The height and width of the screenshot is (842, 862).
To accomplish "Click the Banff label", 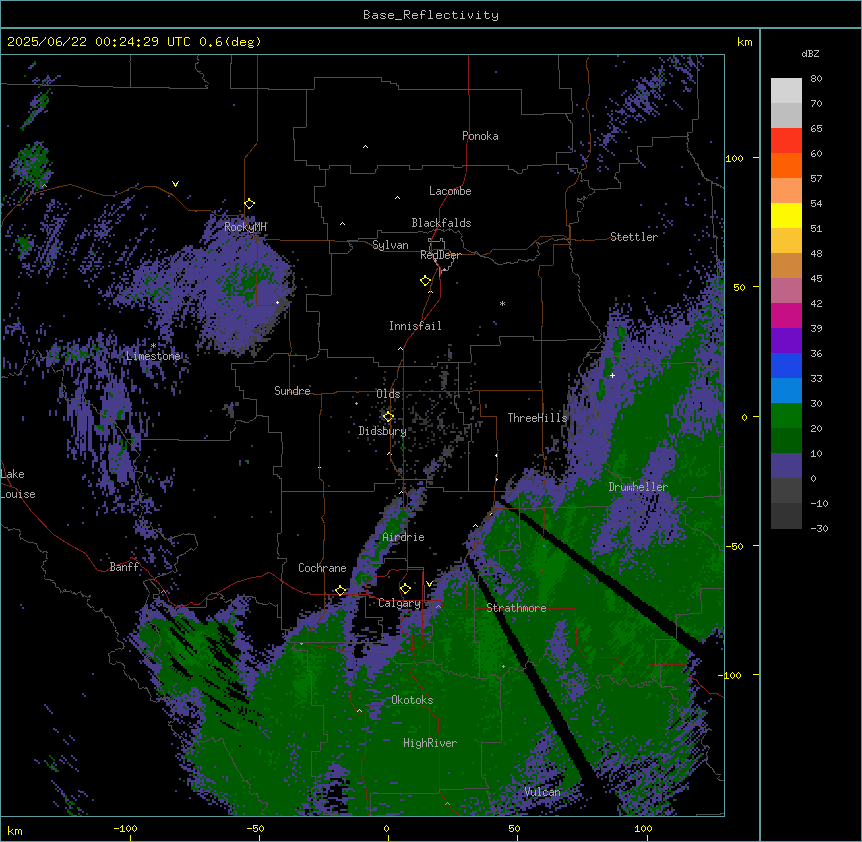I will coord(124,567).
